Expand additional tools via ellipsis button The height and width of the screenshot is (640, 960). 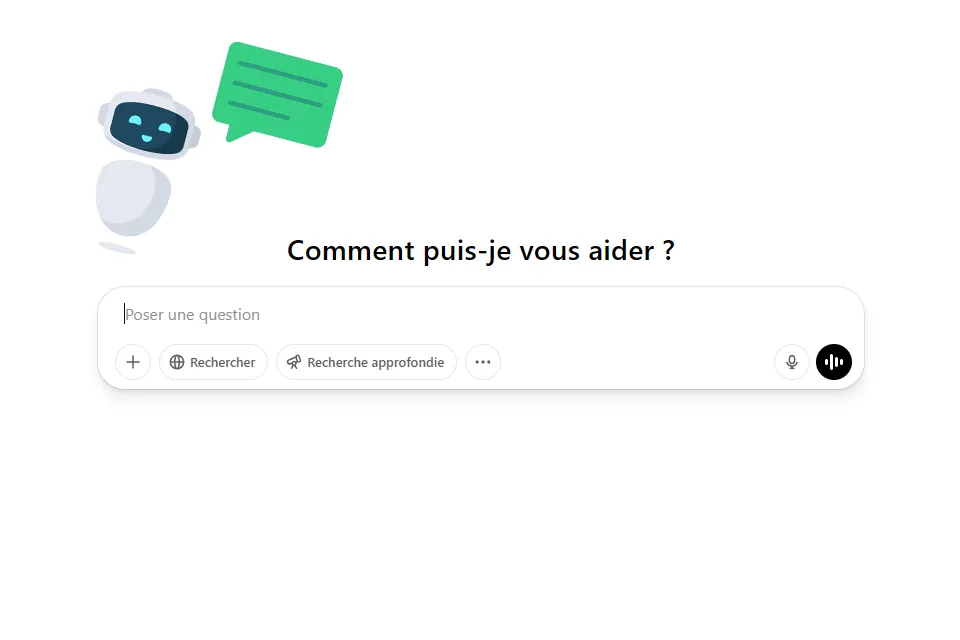coord(483,362)
